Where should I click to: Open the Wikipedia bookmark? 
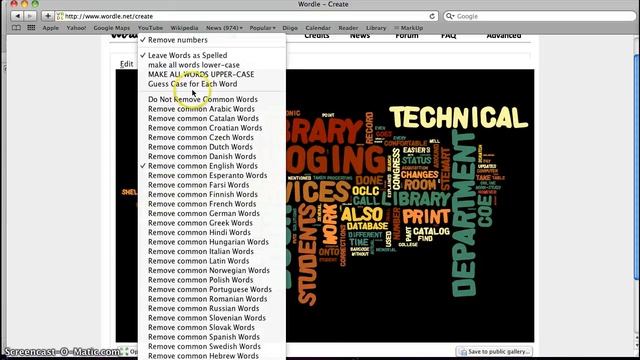point(184,28)
